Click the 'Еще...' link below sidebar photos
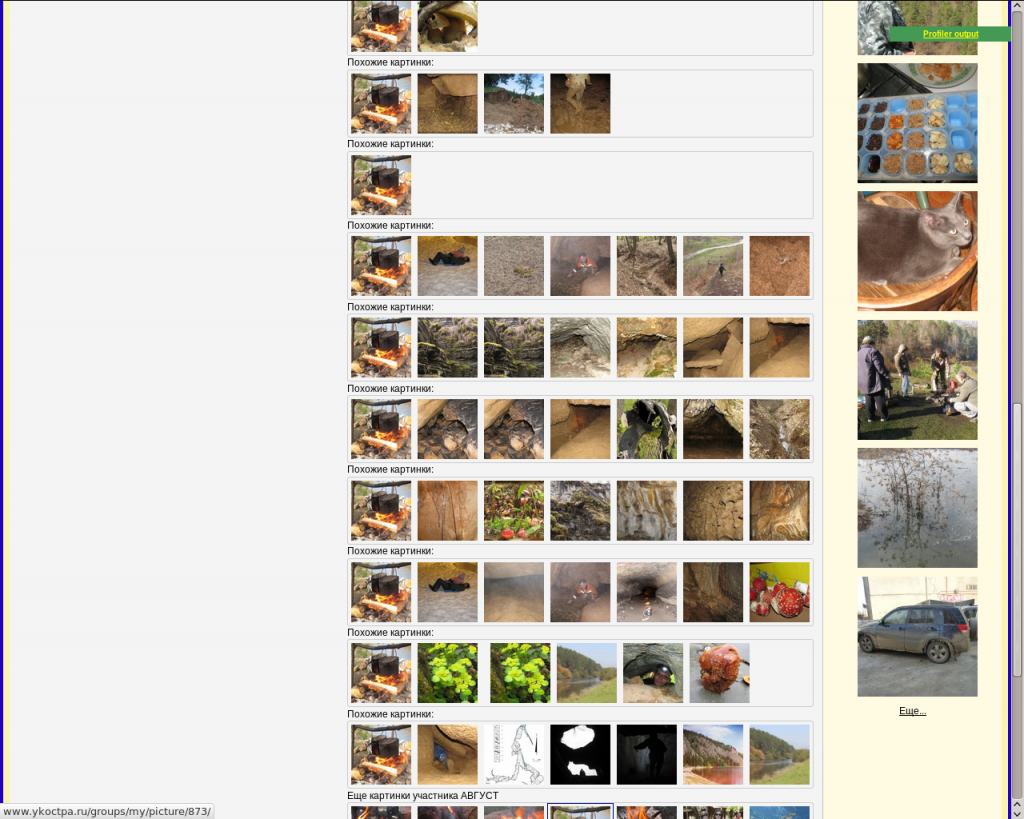This screenshot has height=819, width=1024. (912, 711)
